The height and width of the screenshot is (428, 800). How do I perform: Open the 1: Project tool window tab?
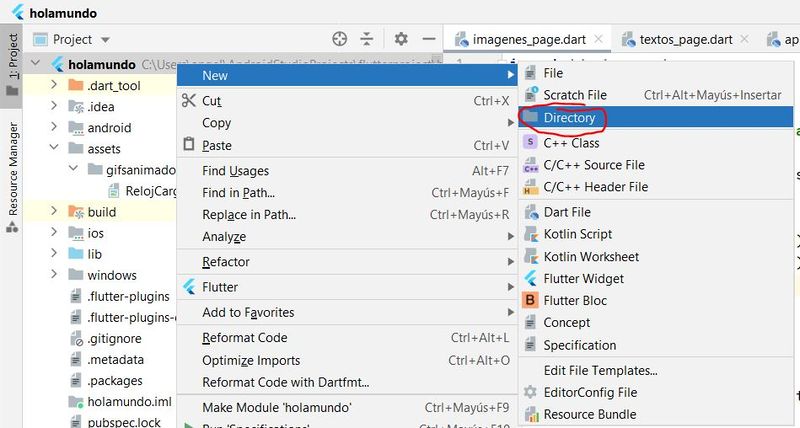12,65
